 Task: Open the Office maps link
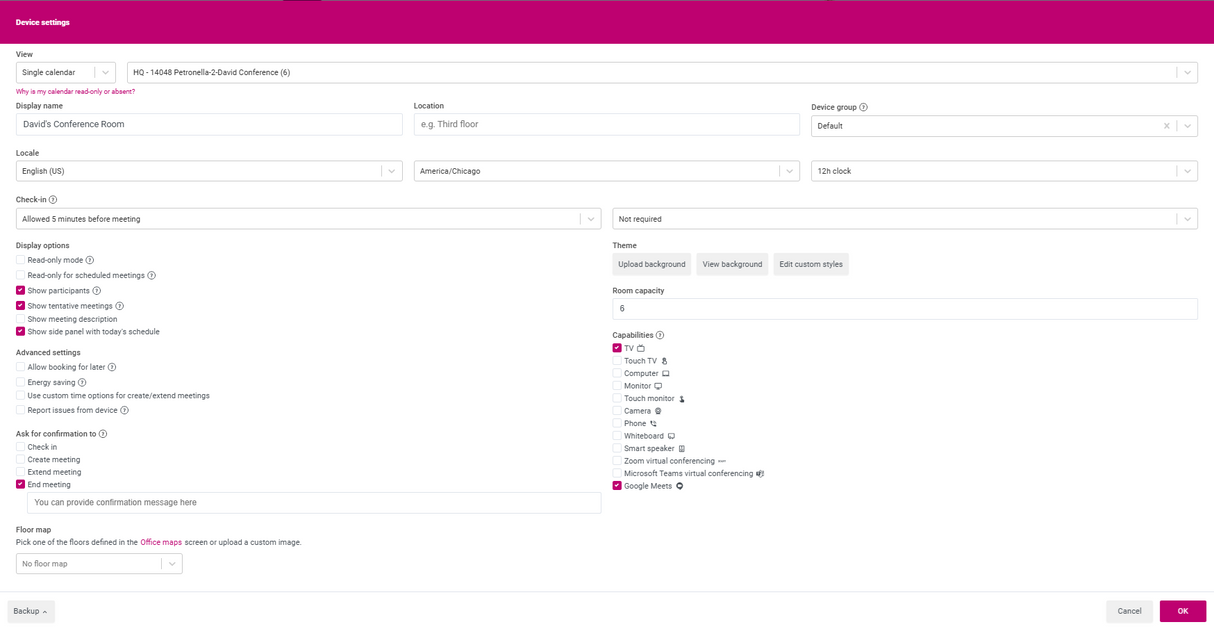(x=161, y=541)
